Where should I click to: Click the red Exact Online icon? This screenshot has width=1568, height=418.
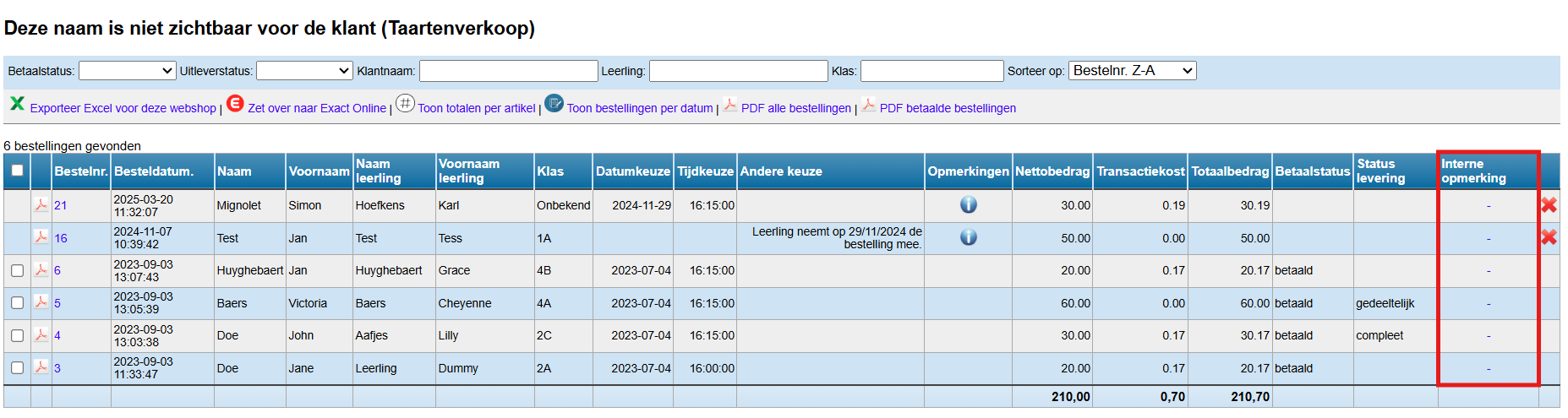(235, 103)
